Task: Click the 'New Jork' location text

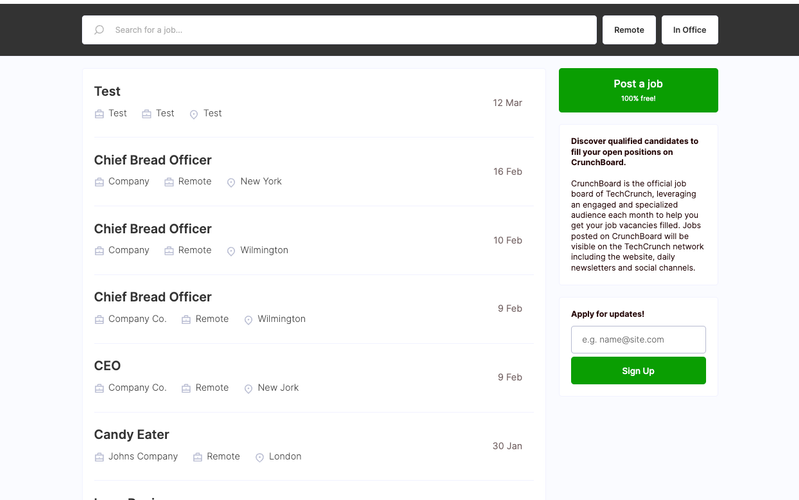Action: (x=278, y=388)
